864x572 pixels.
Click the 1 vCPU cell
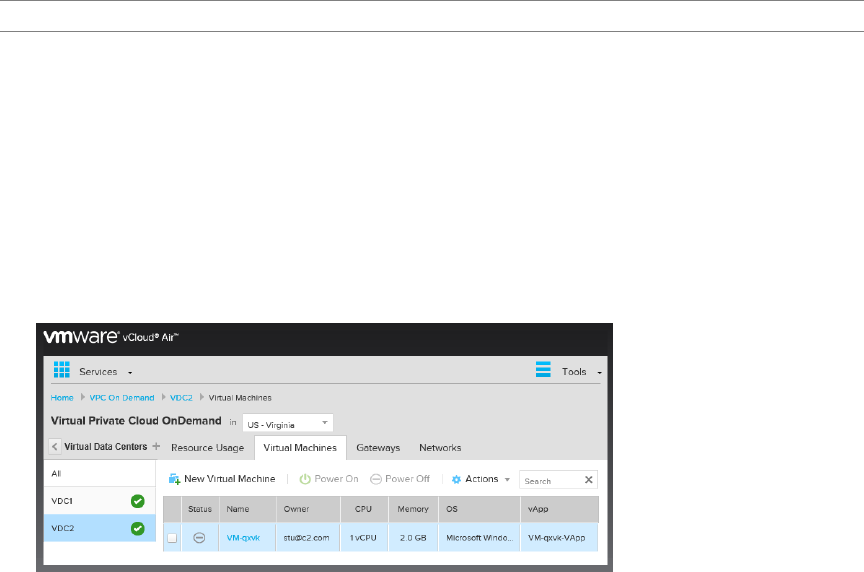pos(363,538)
